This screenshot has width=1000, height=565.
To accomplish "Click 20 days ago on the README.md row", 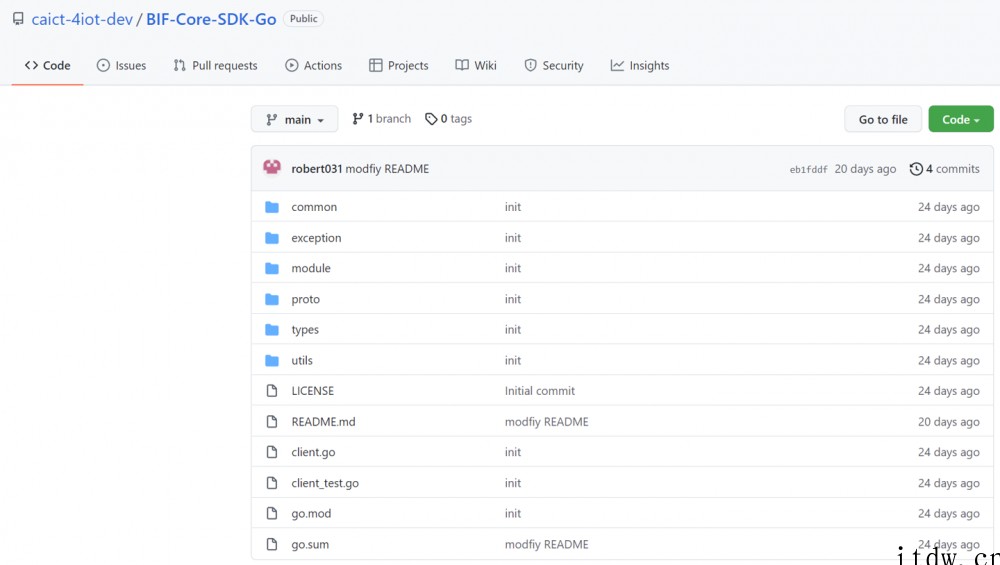I will (x=948, y=422).
